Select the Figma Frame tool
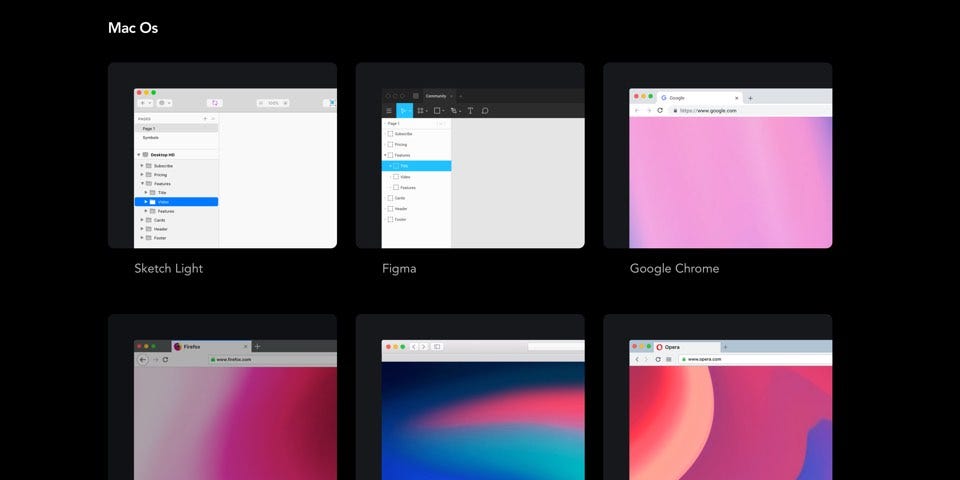960x480 pixels. (422, 111)
